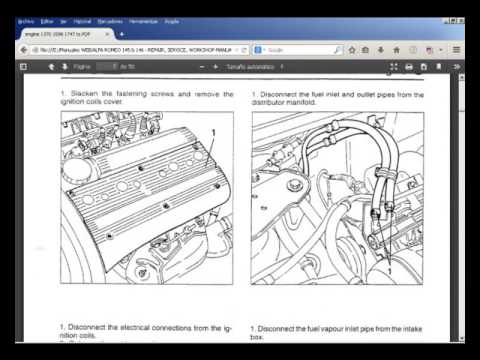The height and width of the screenshot is (360, 480).
Task: Bookmark this page with the star
Action: (x=352, y=50)
